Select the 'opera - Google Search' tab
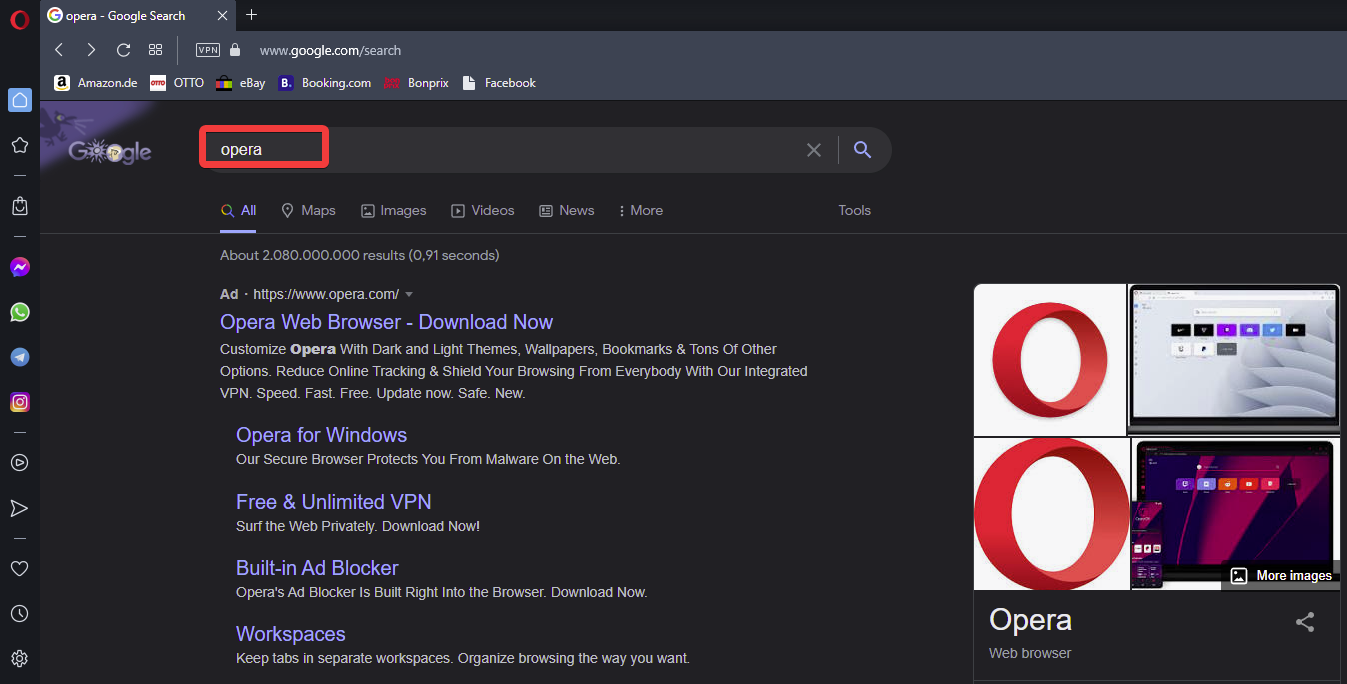Viewport: 1347px width, 684px height. (136, 15)
